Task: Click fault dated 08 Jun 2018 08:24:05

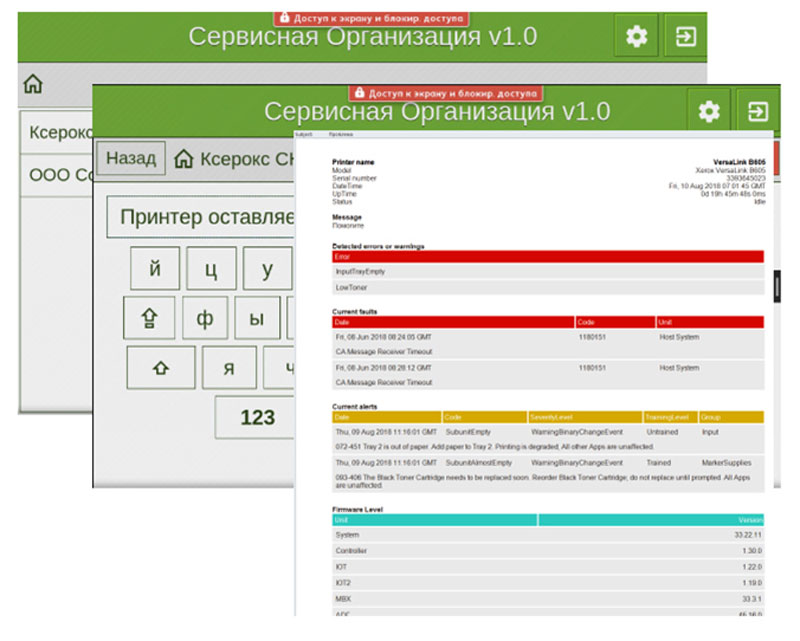Action: click(x=548, y=344)
